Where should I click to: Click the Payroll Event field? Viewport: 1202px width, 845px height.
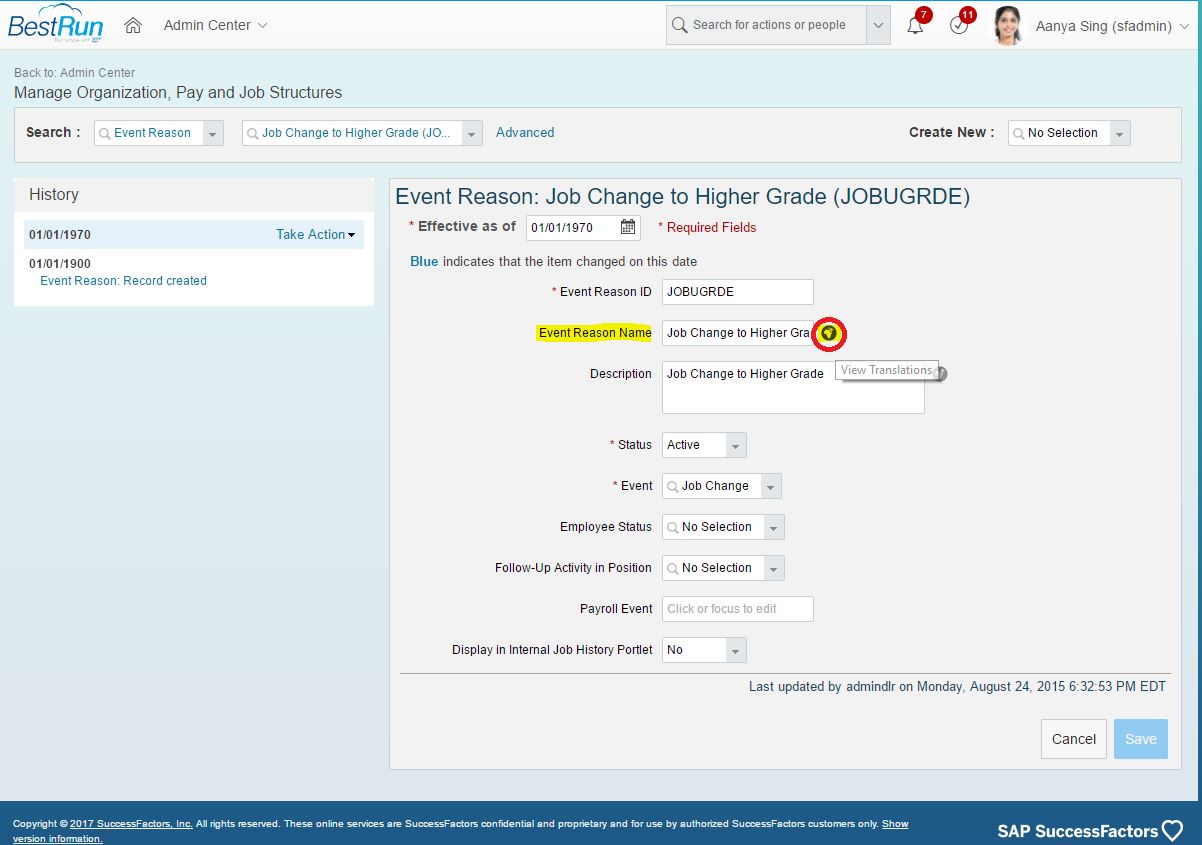click(738, 609)
